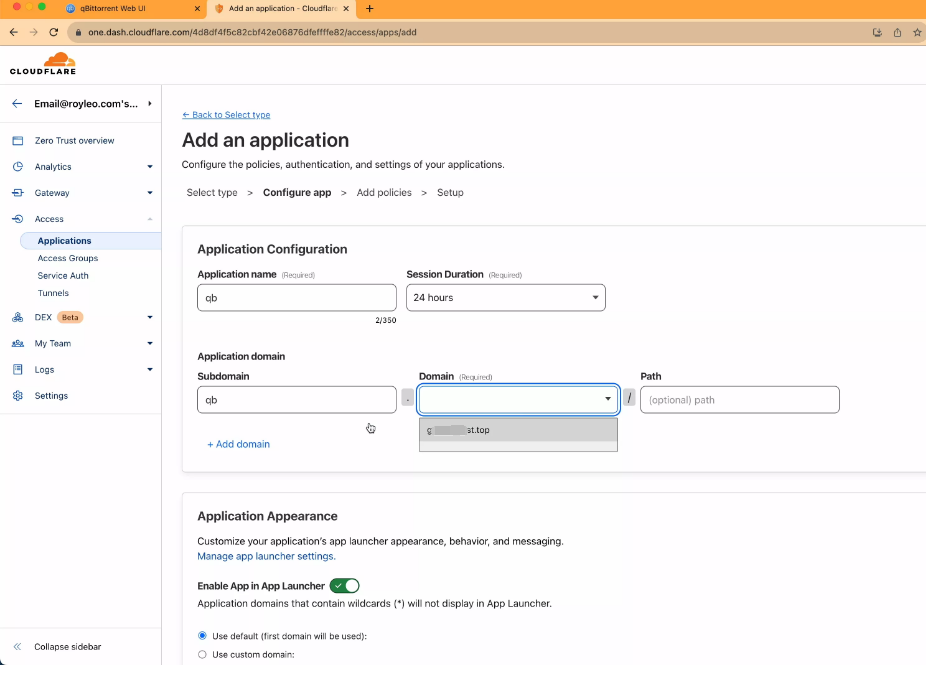Reload the page with browser refresh icon
The image size is (926, 681).
point(53,32)
